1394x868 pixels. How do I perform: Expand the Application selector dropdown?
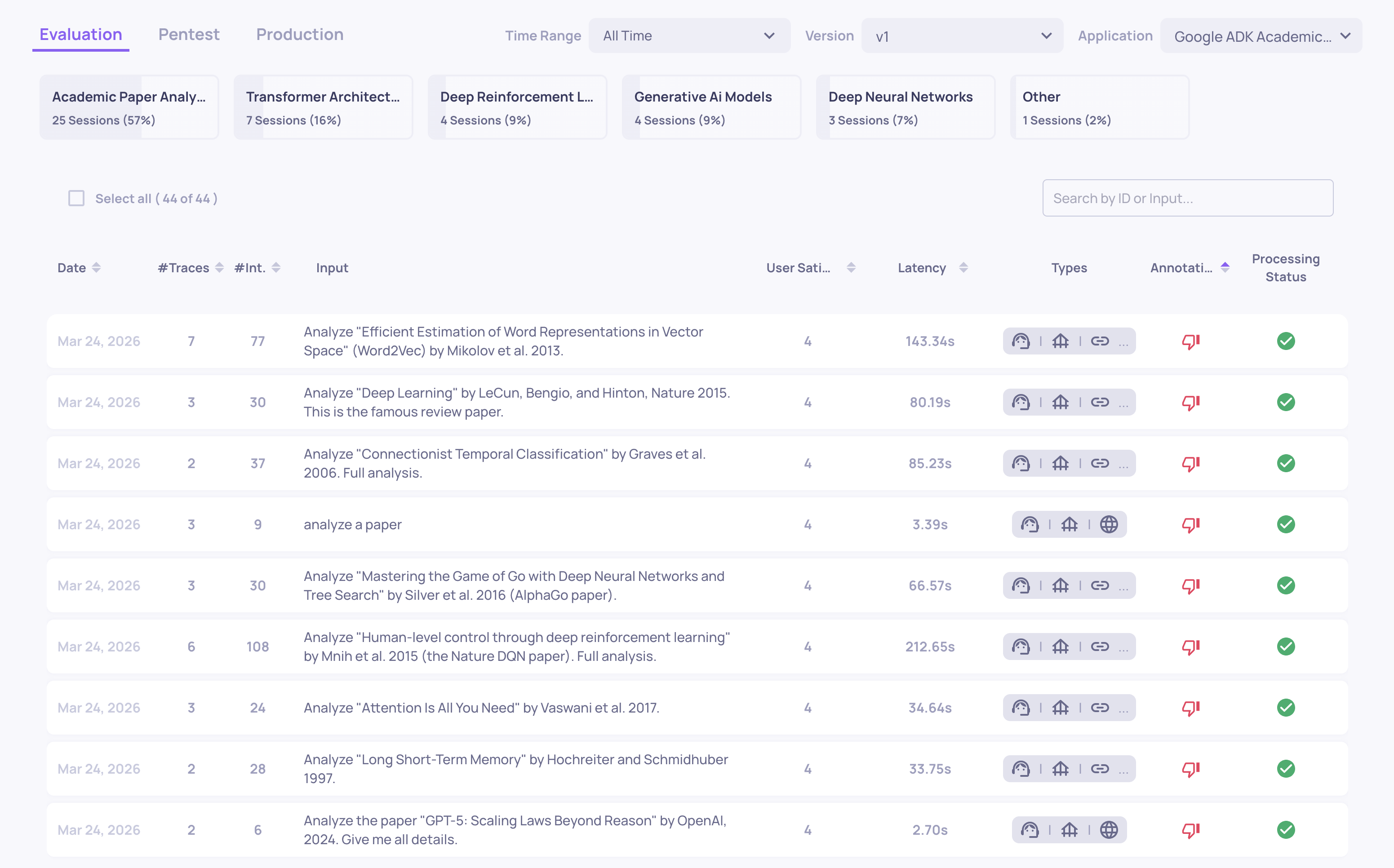tap(1260, 36)
